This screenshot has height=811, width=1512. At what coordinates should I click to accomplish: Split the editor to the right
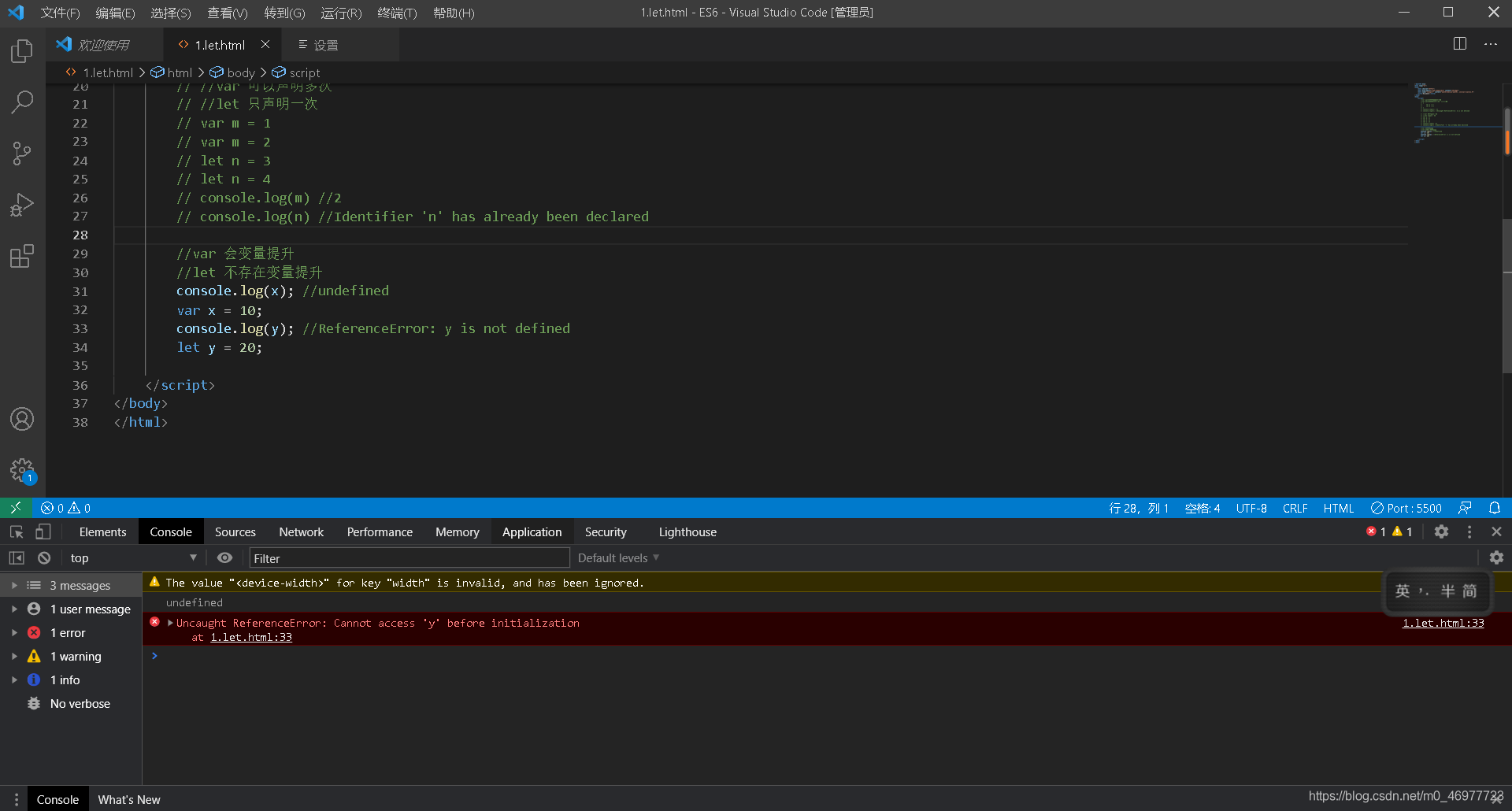pyautogui.click(x=1459, y=44)
